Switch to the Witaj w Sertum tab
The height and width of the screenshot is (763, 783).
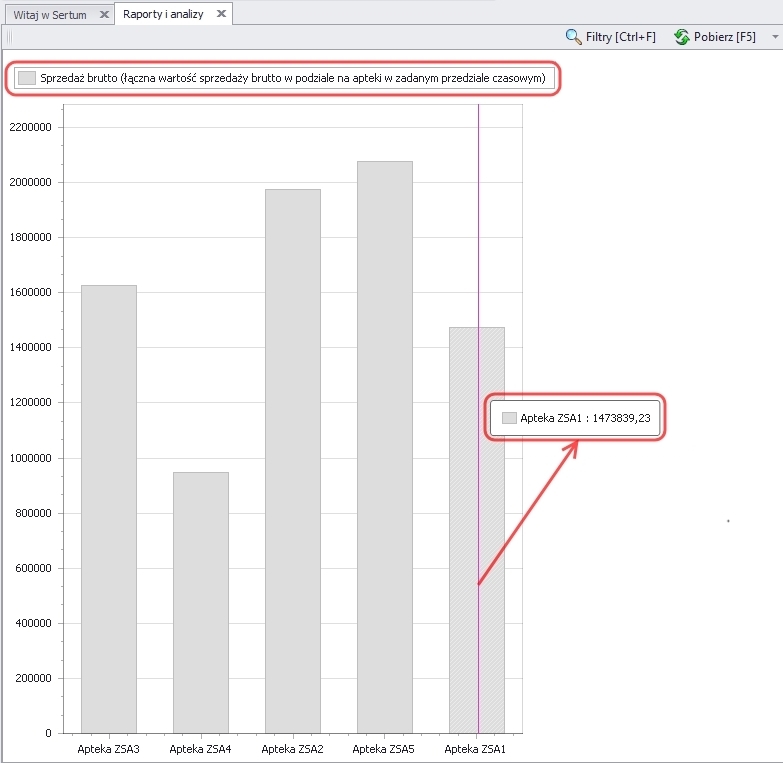pos(50,15)
